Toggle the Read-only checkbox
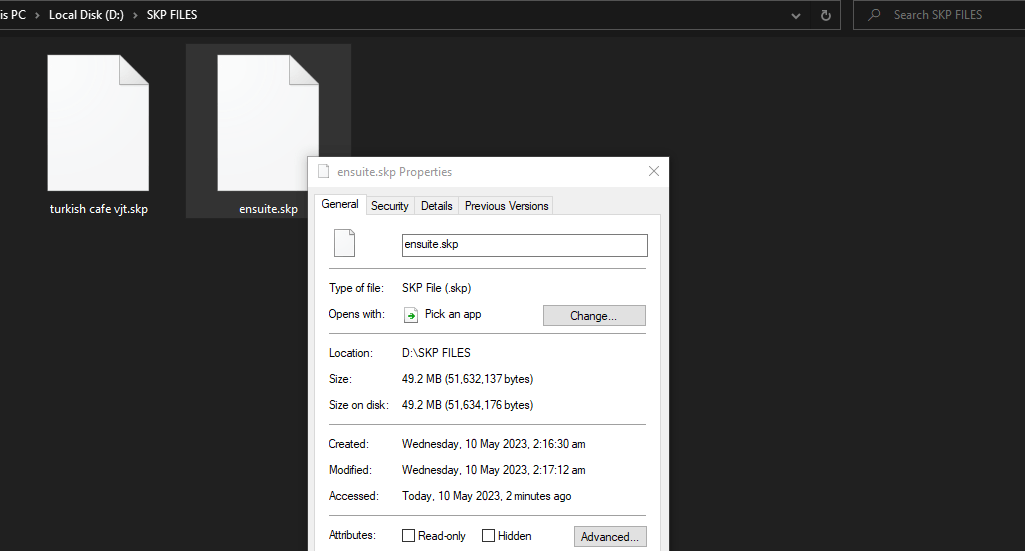Screen dimensions: 1025x551 pyautogui.click(x=409, y=535)
